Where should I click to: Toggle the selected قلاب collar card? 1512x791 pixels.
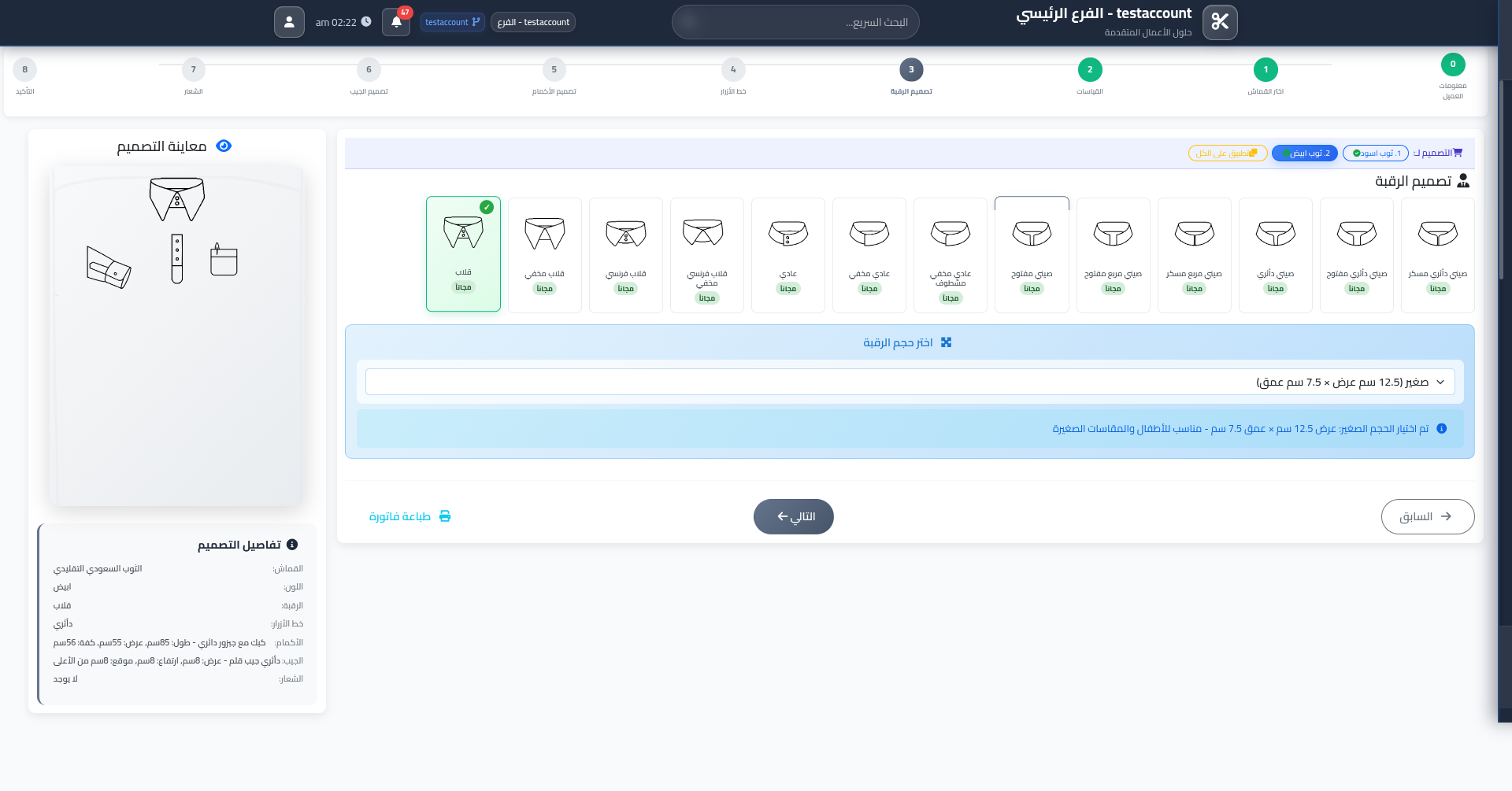pyautogui.click(x=463, y=253)
